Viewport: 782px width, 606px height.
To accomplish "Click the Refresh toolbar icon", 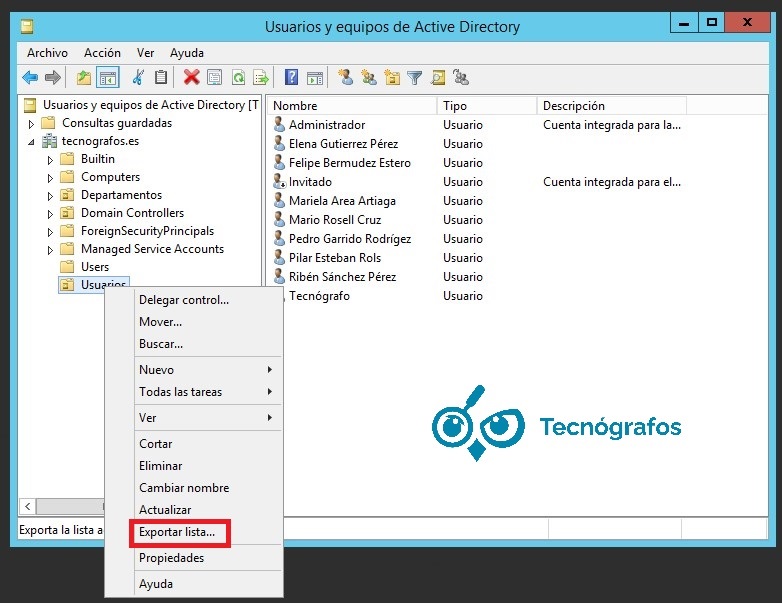I will tap(238, 77).
